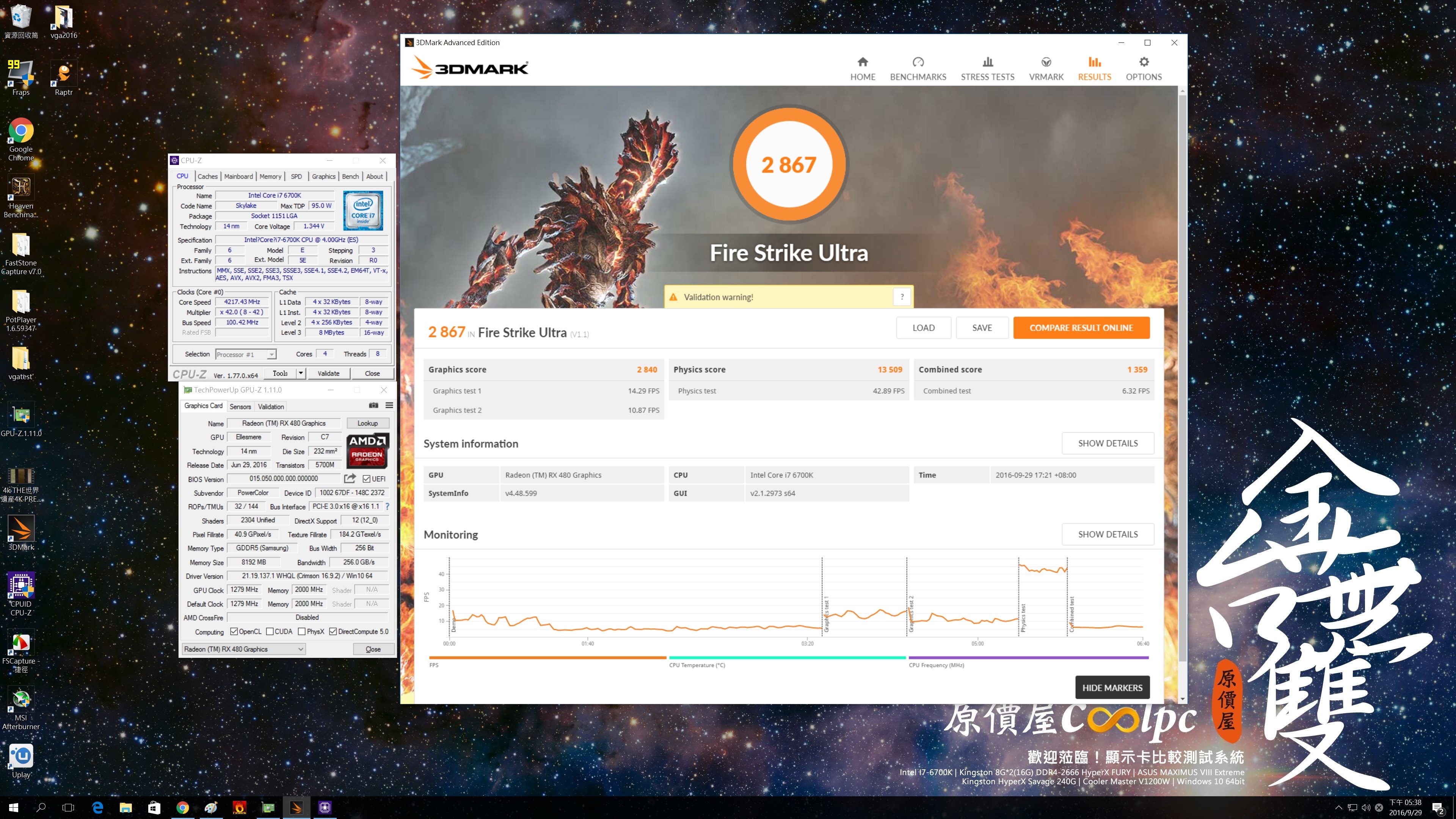
Task: Open Windows Start menu
Action: [14, 807]
